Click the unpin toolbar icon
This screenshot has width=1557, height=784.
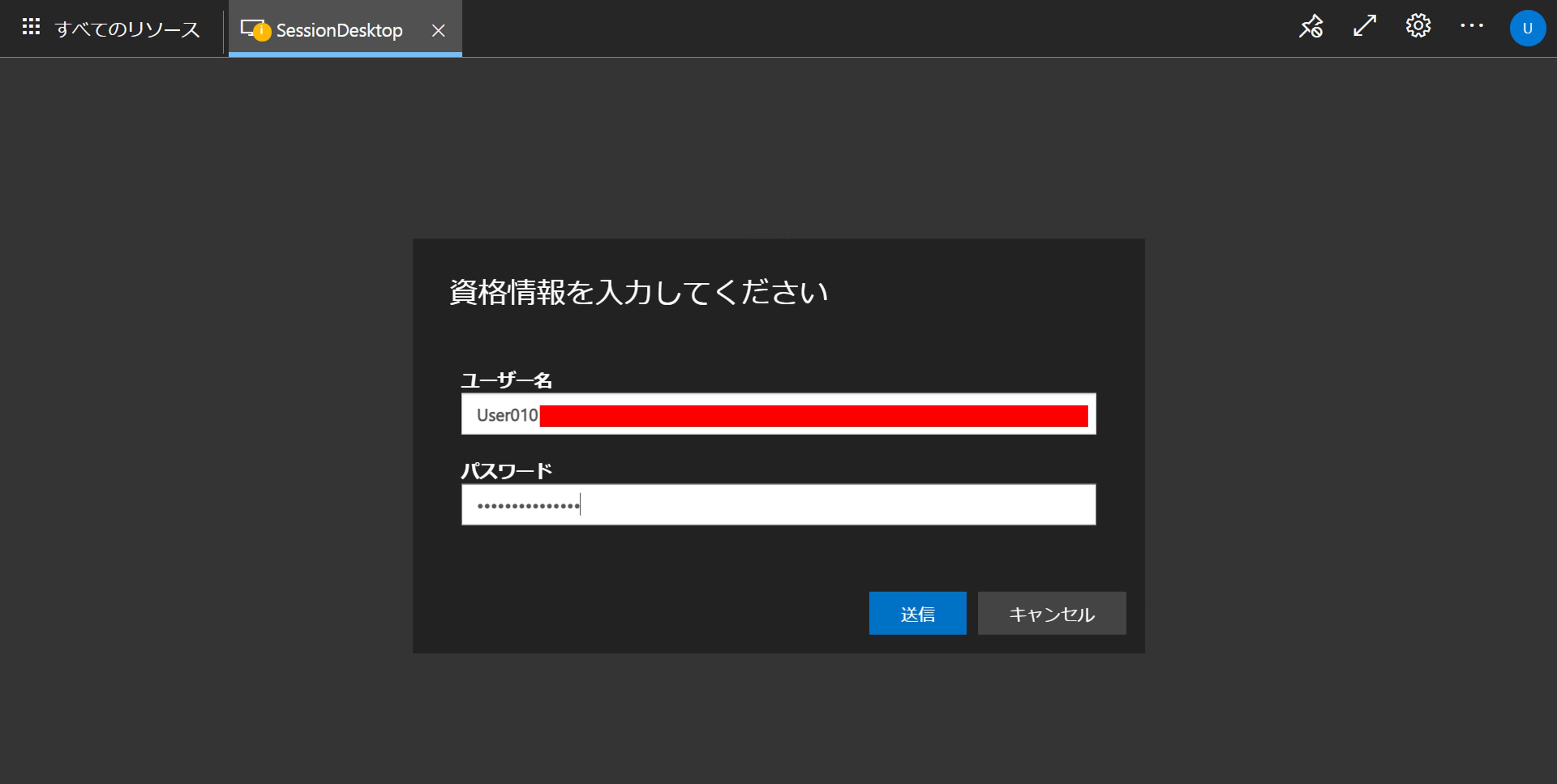[x=1311, y=26]
